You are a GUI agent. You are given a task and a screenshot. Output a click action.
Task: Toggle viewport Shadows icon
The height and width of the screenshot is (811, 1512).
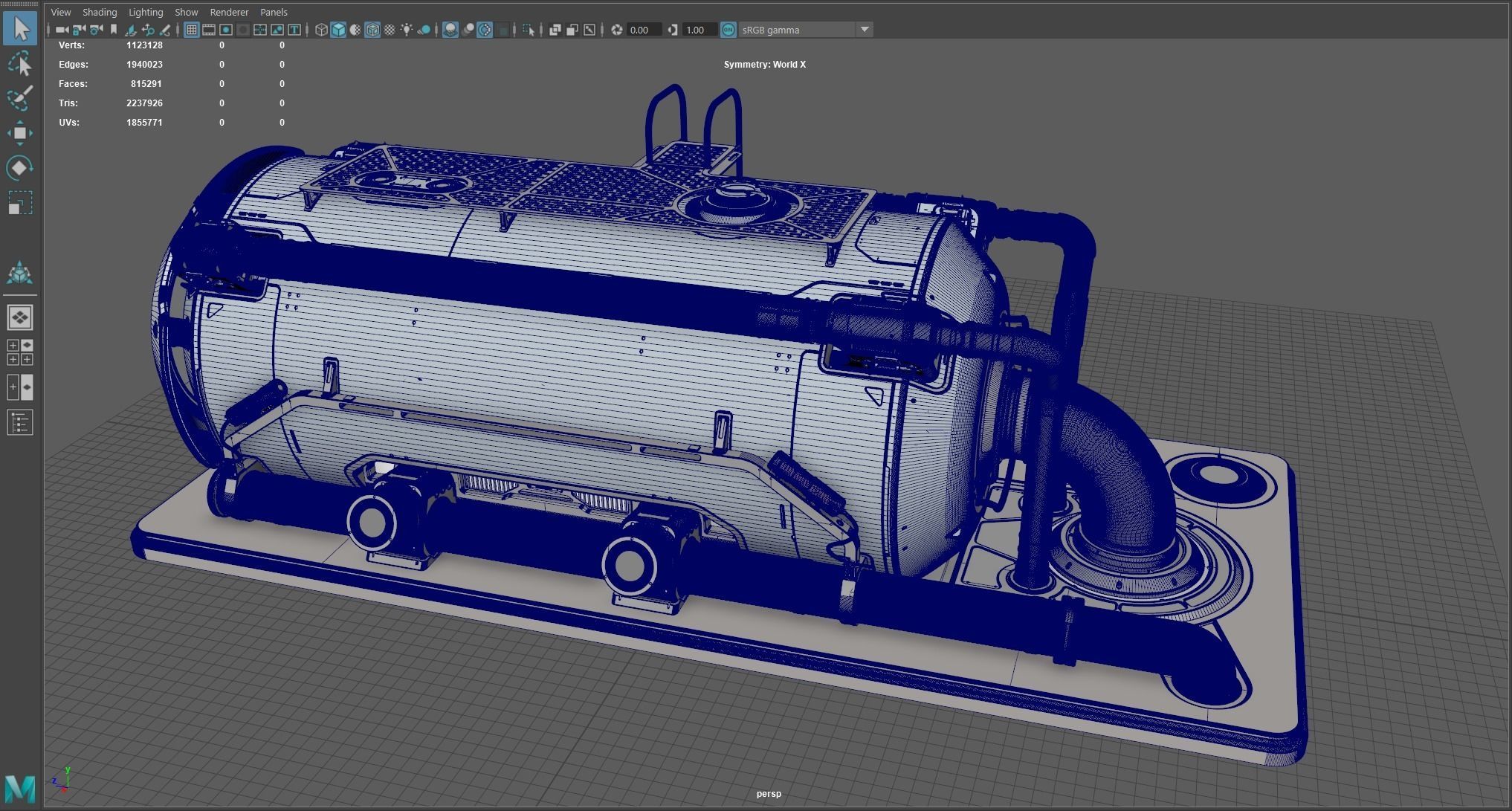[x=424, y=30]
